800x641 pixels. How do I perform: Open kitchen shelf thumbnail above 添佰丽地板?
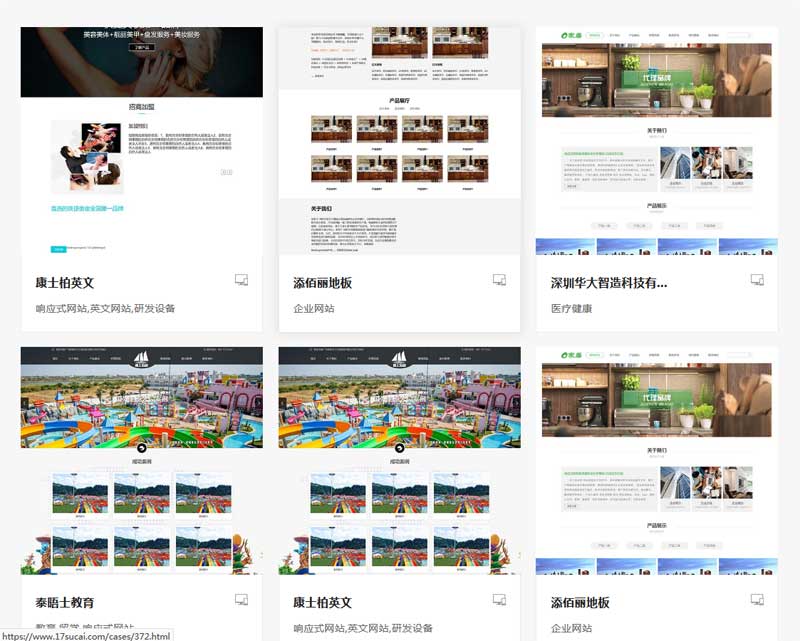coord(657,460)
